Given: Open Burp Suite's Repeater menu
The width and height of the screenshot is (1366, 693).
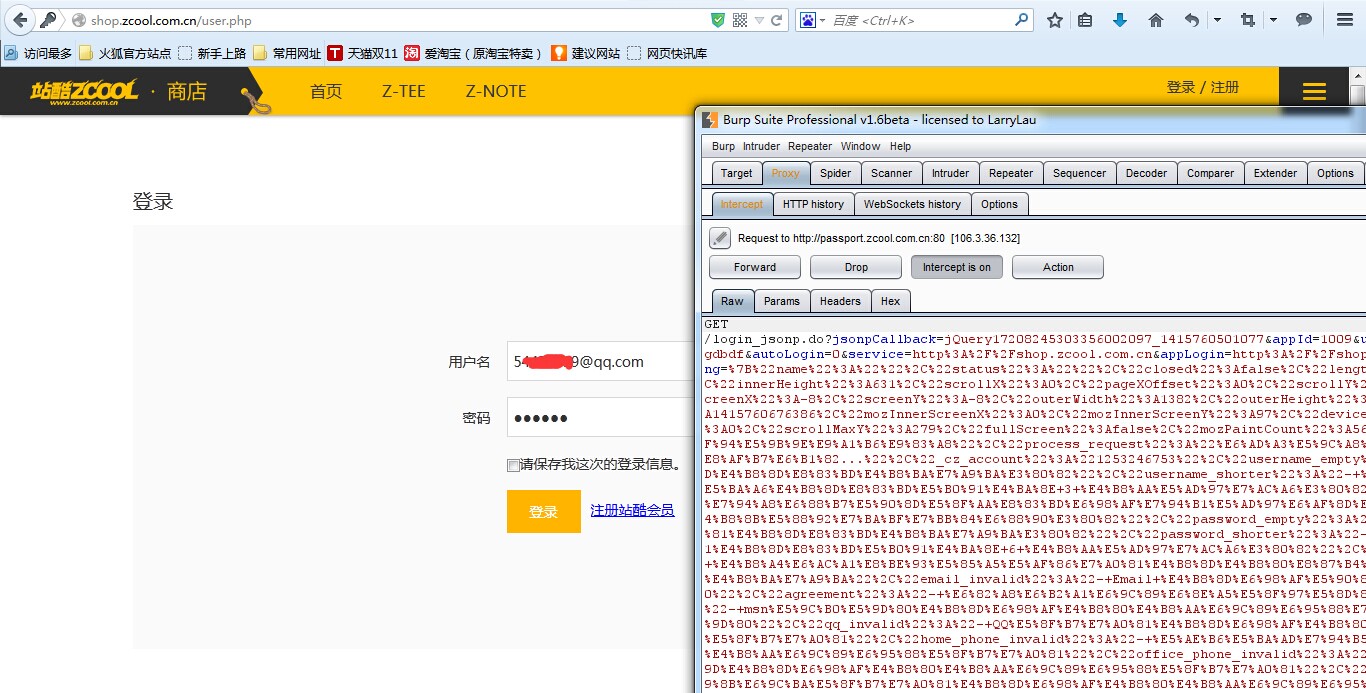Looking at the screenshot, I should coord(810,146).
